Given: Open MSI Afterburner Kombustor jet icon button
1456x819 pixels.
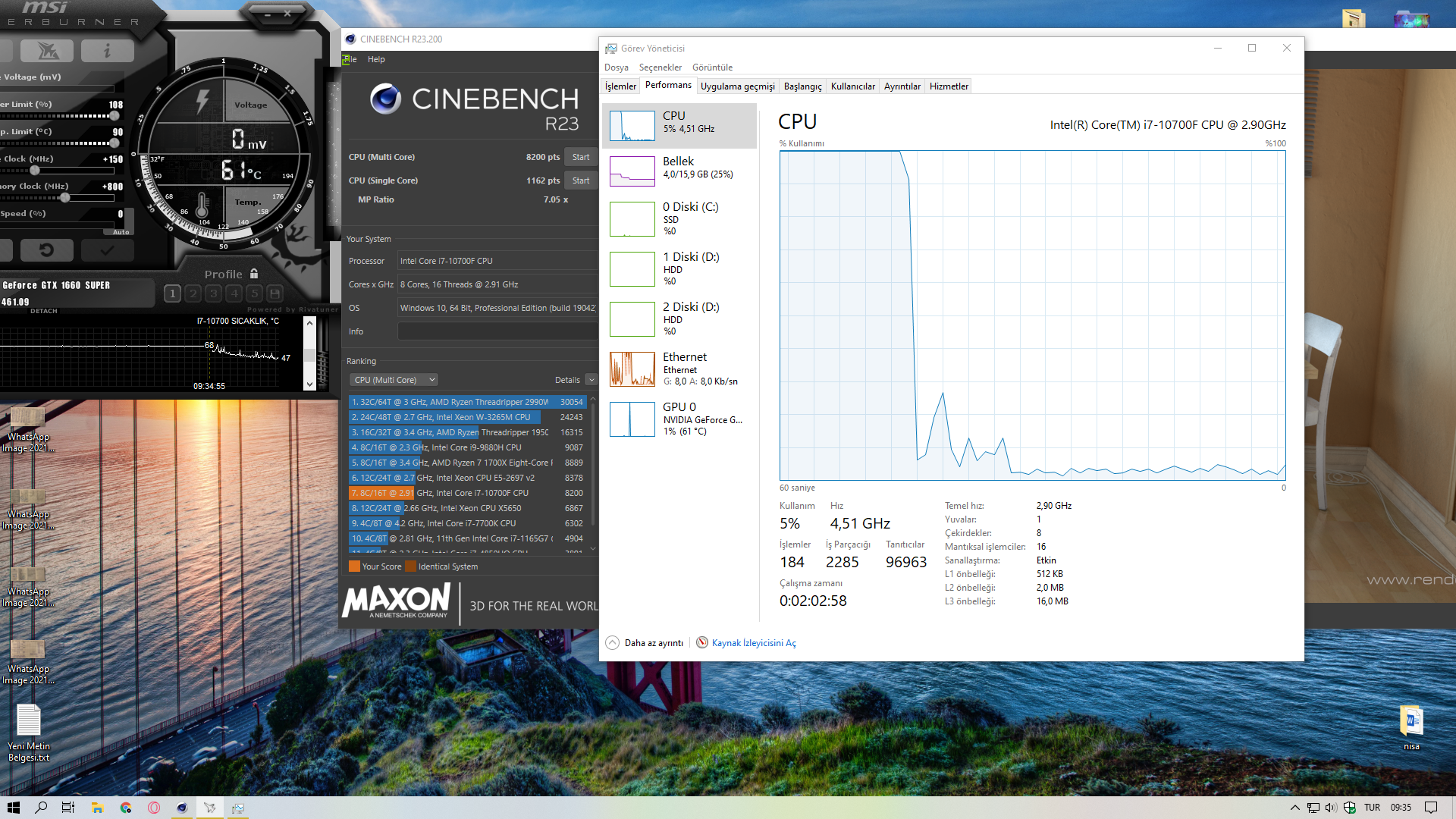Looking at the screenshot, I should (47, 51).
